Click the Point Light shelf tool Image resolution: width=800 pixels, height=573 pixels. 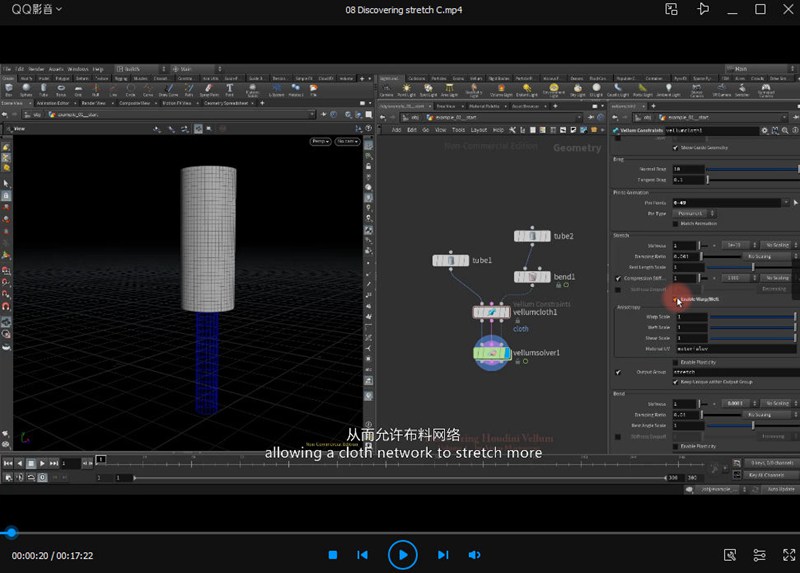(x=407, y=89)
